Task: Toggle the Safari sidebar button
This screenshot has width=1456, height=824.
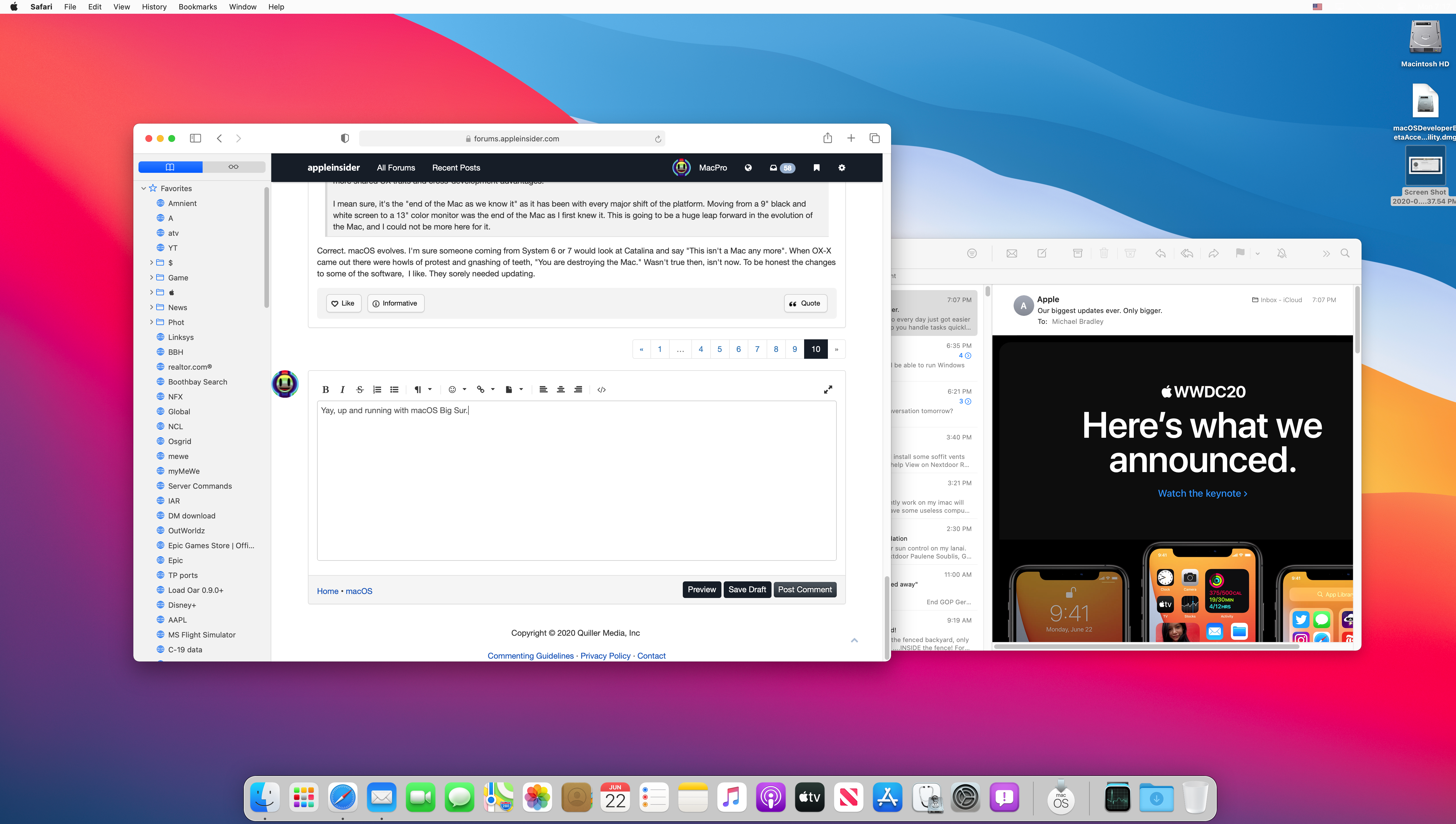Action: click(195, 138)
